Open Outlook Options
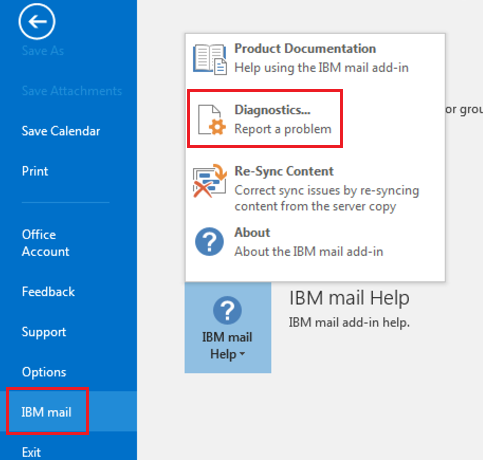The image size is (483, 463). (x=44, y=372)
